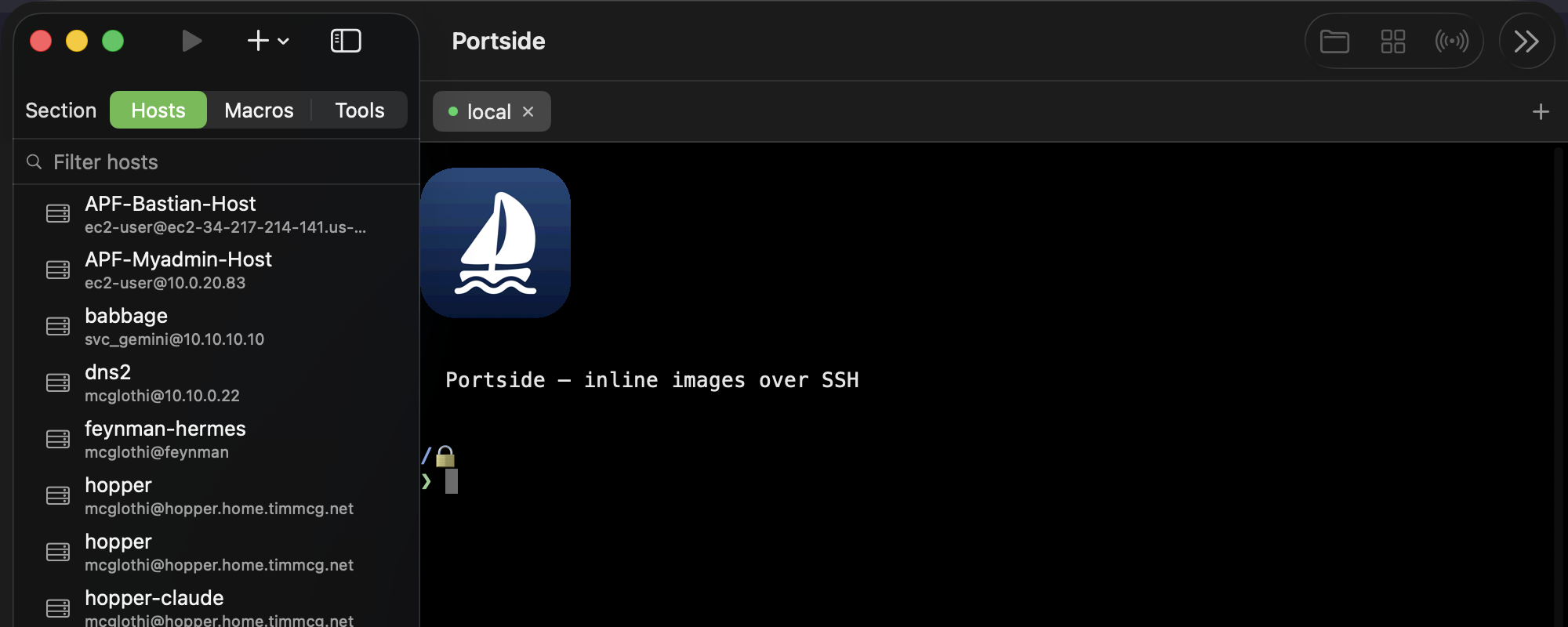Click the lock icon in the prompt
The width and height of the screenshot is (1568, 627).
coord(445,456)
